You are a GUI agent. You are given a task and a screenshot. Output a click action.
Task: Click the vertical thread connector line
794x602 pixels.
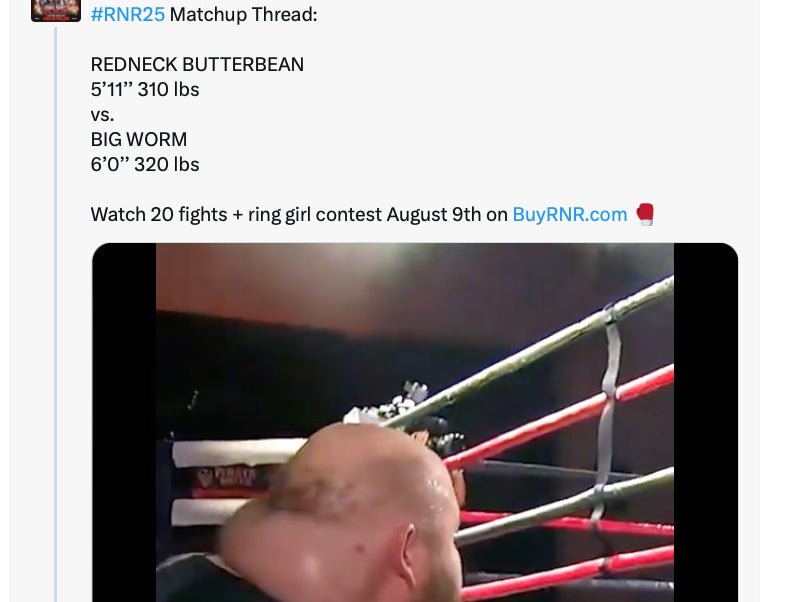(x=56, y=314)
